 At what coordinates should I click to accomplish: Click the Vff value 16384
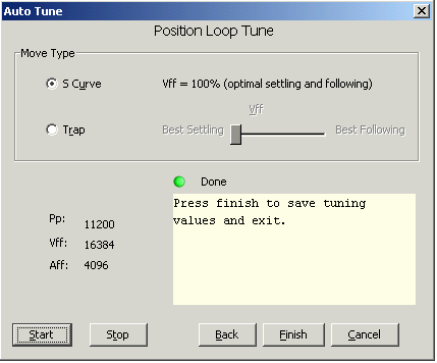(99, 245)
